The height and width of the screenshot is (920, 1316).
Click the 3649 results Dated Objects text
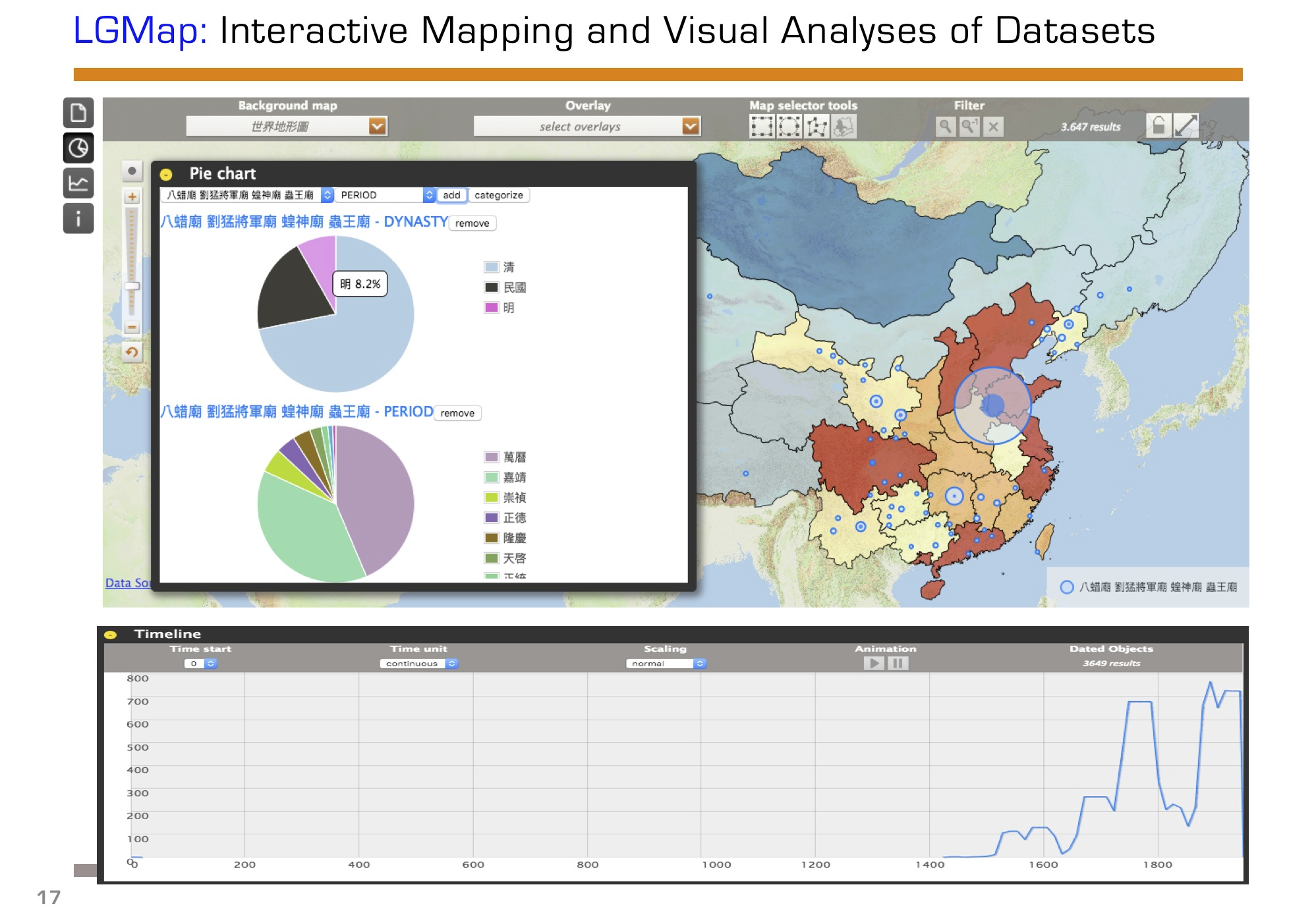[1111, 664]
